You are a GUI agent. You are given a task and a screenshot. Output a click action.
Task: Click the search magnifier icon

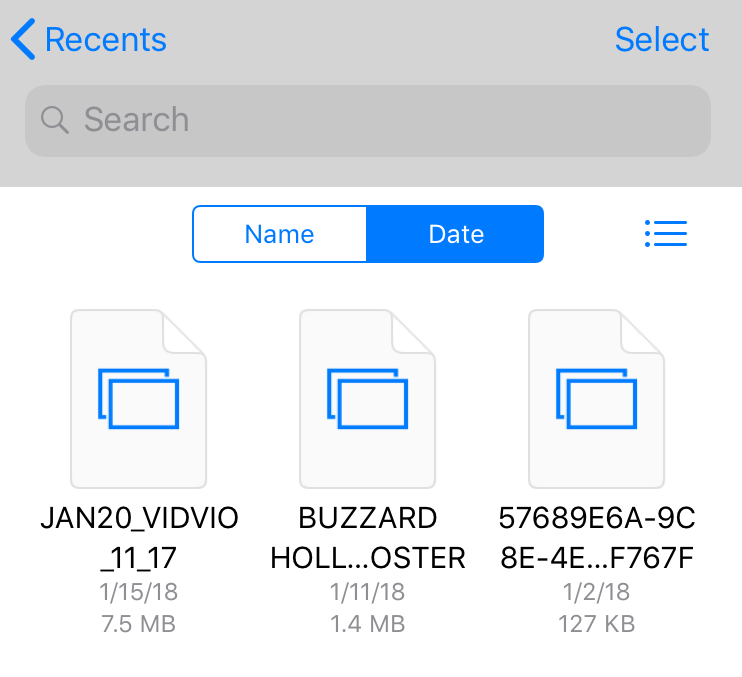(54, 120)
